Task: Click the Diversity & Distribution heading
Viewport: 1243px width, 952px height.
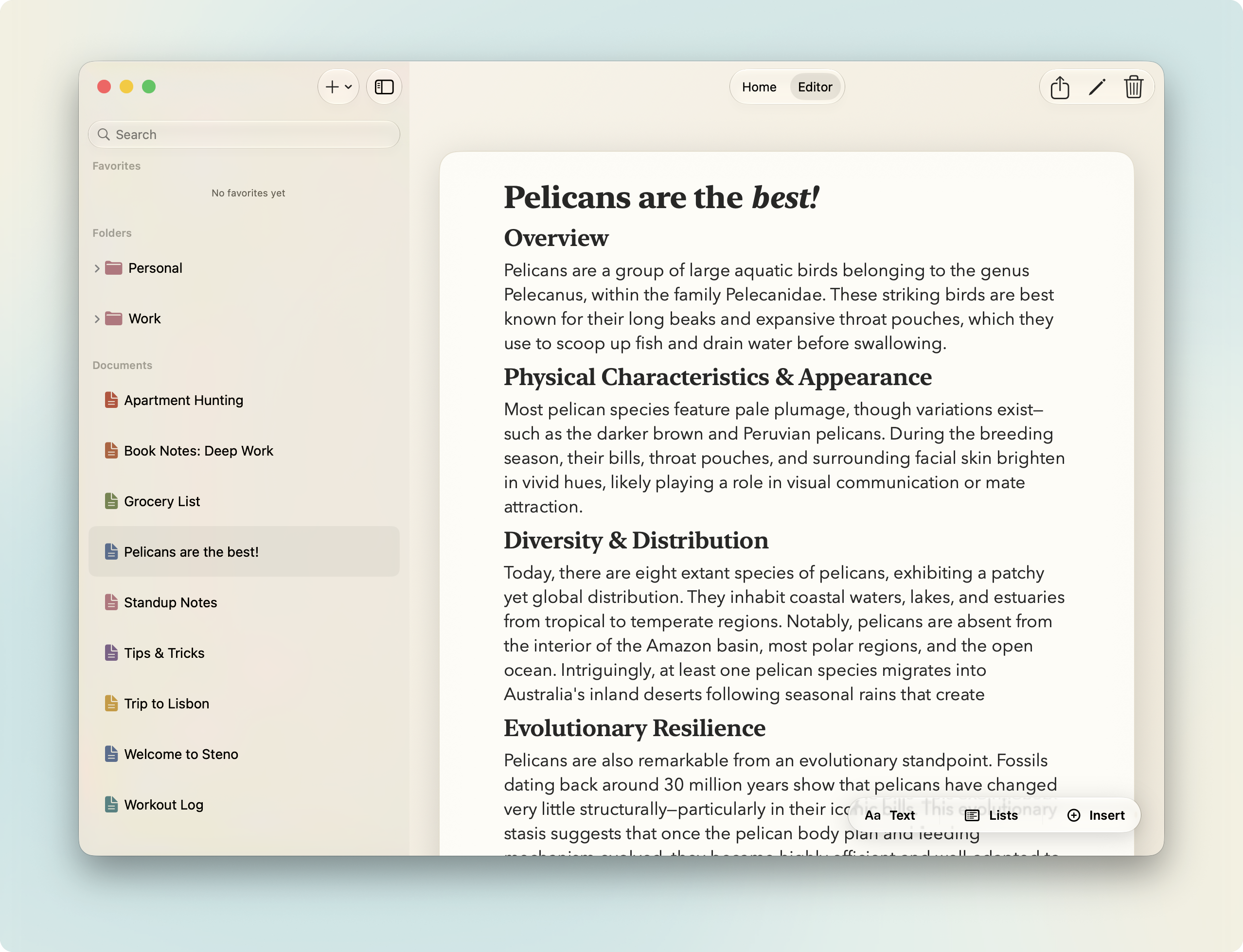Action: [636, 541]
